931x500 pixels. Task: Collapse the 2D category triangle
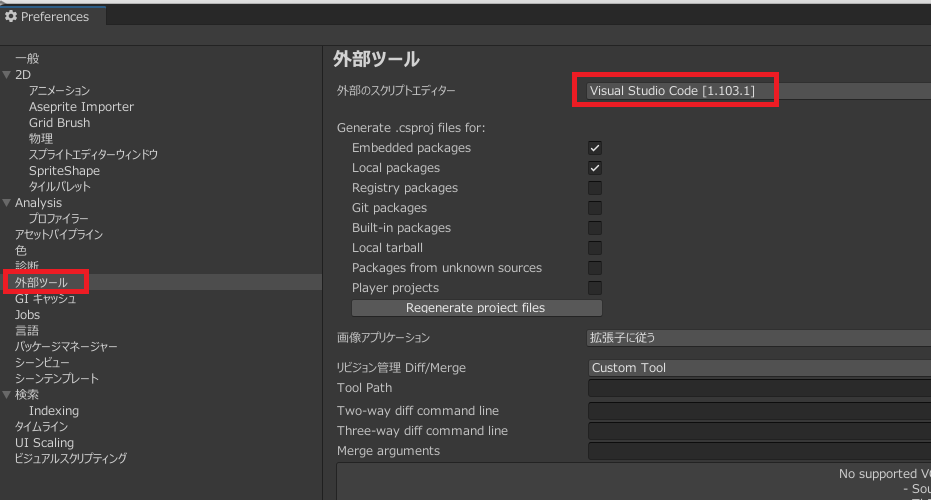[7, 75]
